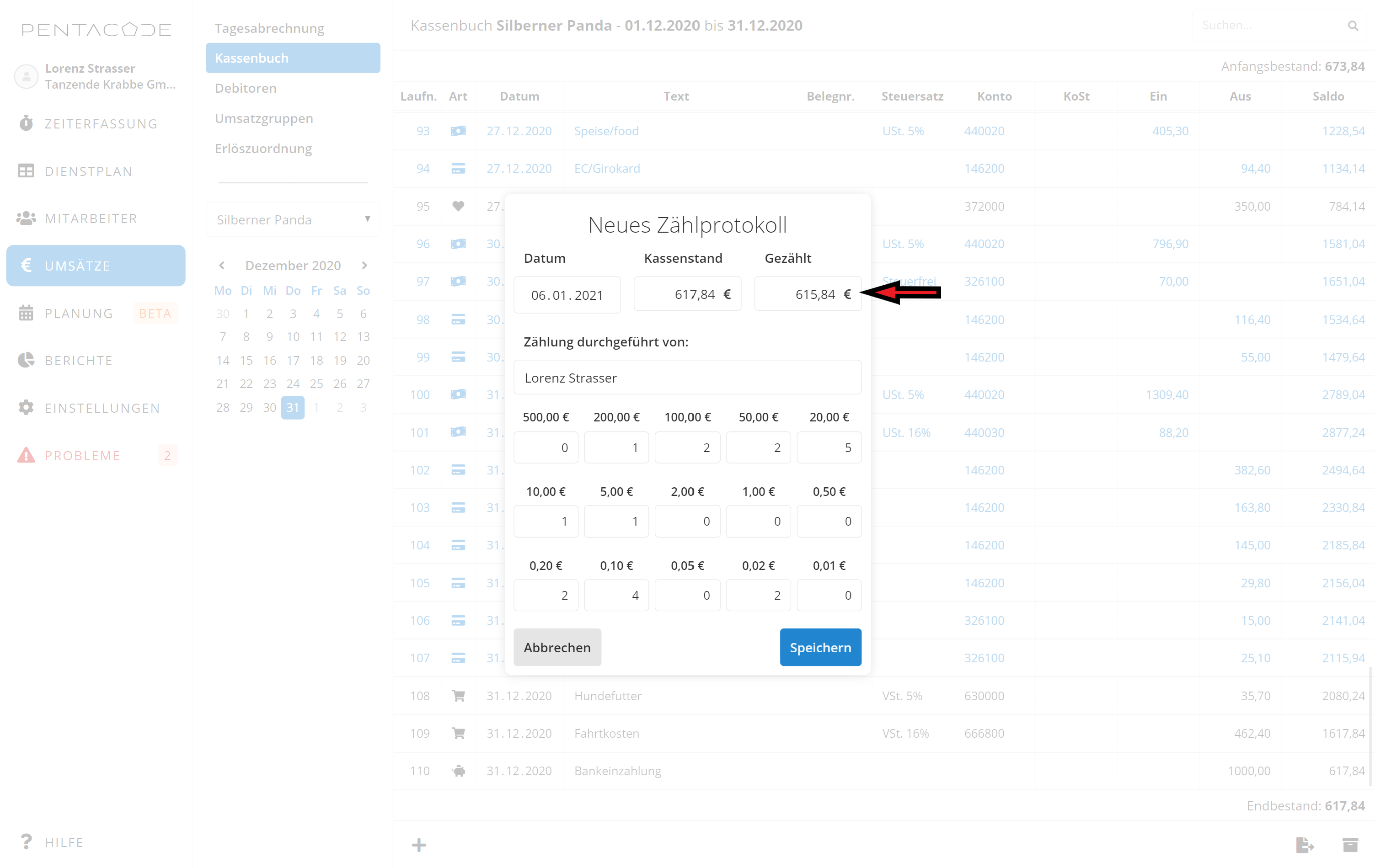Open the Tagesabrechnung menu item
The height and width of the screenshot is (868, 1375).
click(x=269, y=28)
